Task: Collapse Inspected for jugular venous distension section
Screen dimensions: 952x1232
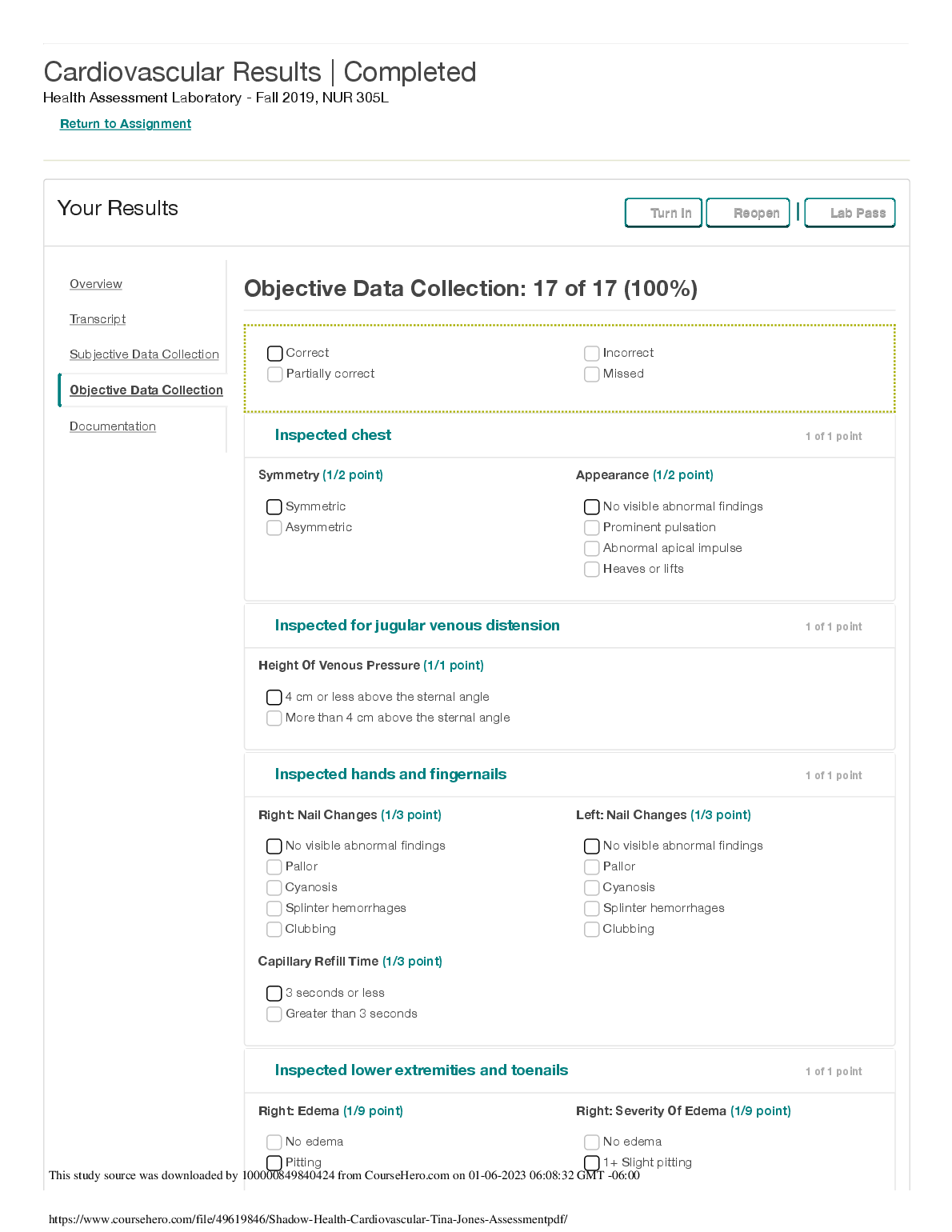Action: pos(417,626)
